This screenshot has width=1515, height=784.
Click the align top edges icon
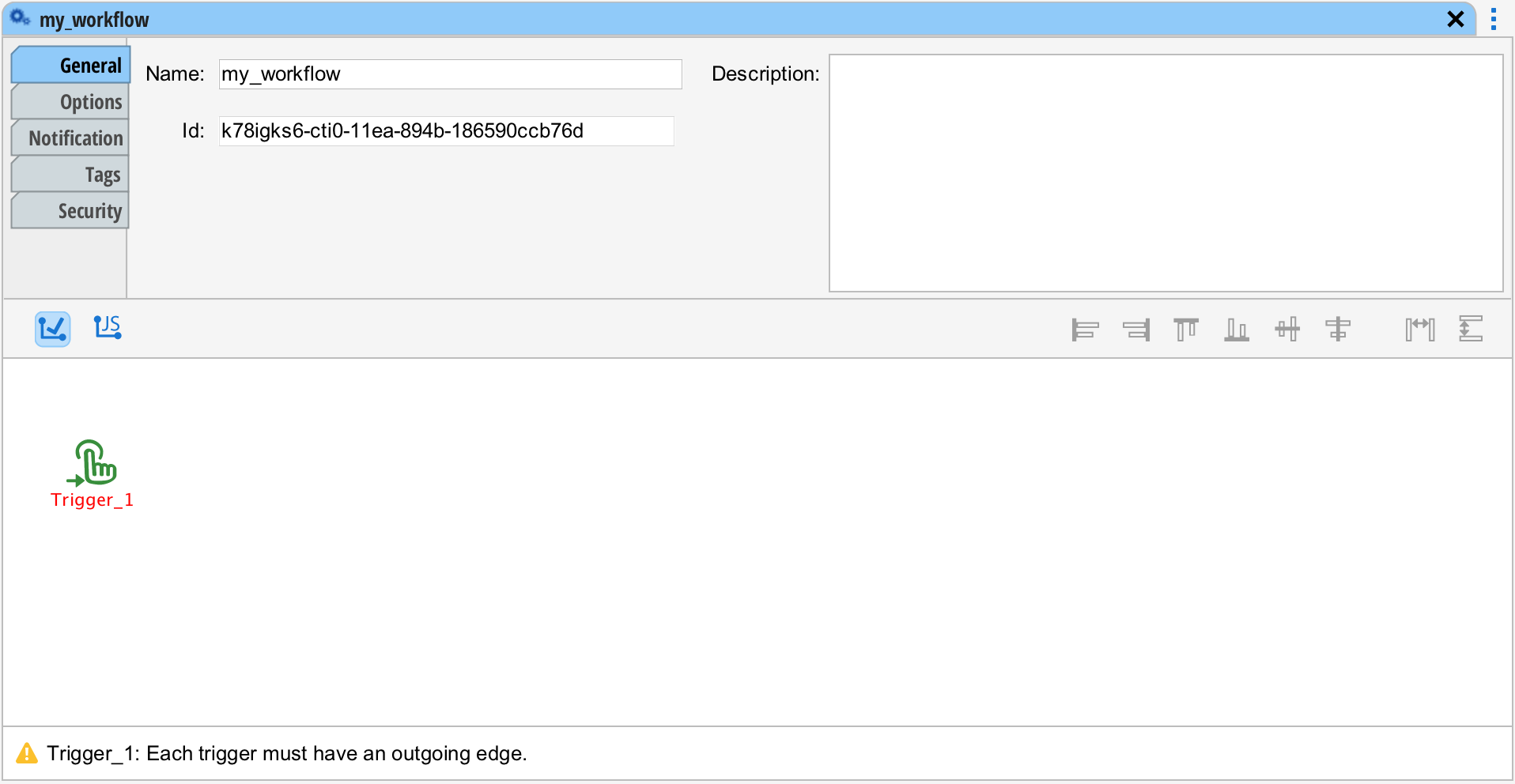(x=1186, y=329)
